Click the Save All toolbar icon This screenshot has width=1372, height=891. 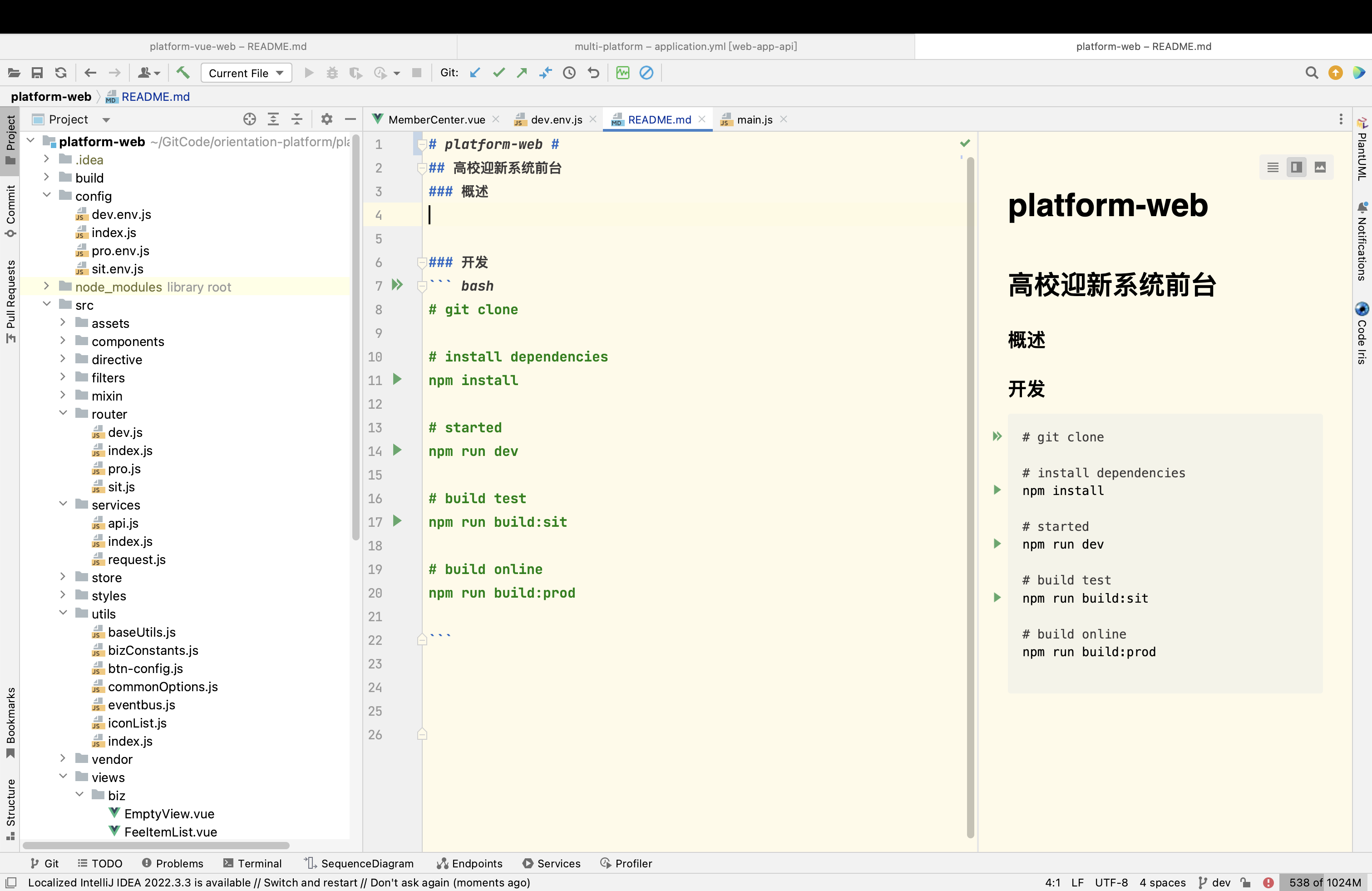point(37,73)
